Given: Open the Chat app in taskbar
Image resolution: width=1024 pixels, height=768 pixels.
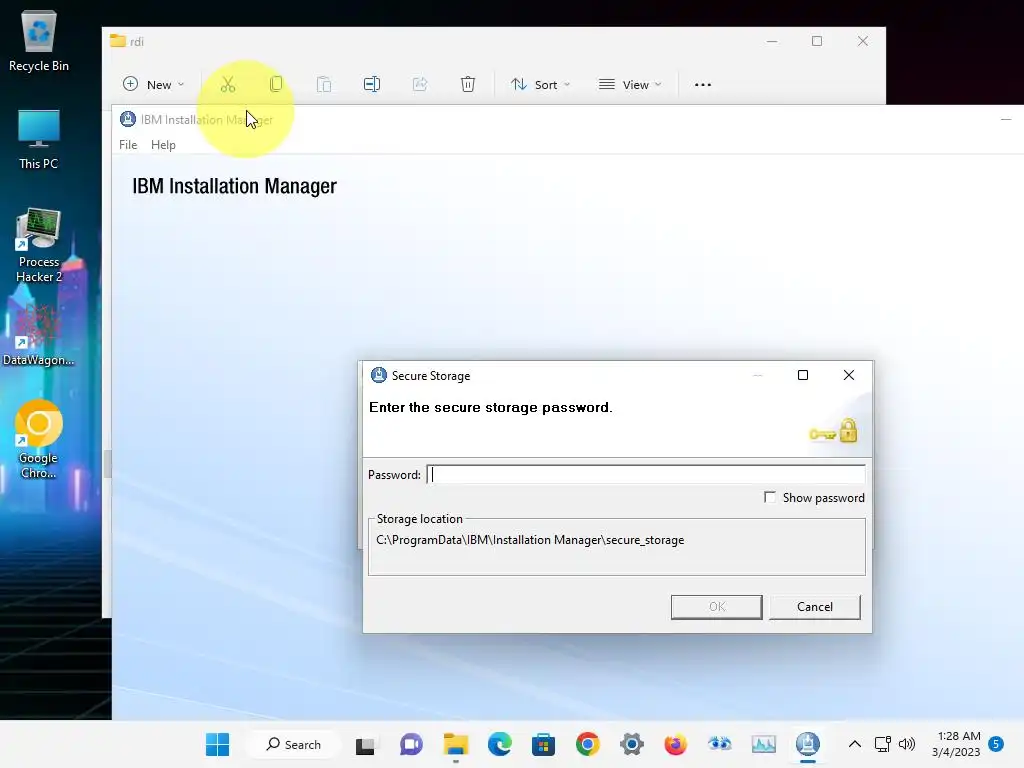Looking at the screenshot, I should pos(411,744).
